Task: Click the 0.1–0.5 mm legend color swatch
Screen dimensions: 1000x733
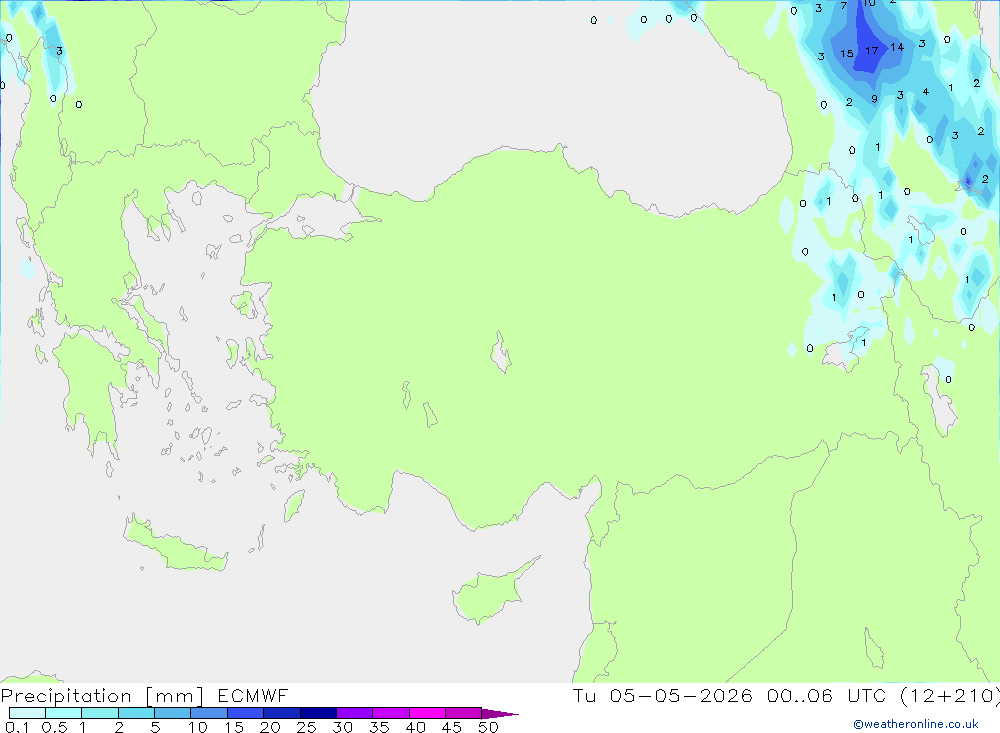Action: (27, 713)
